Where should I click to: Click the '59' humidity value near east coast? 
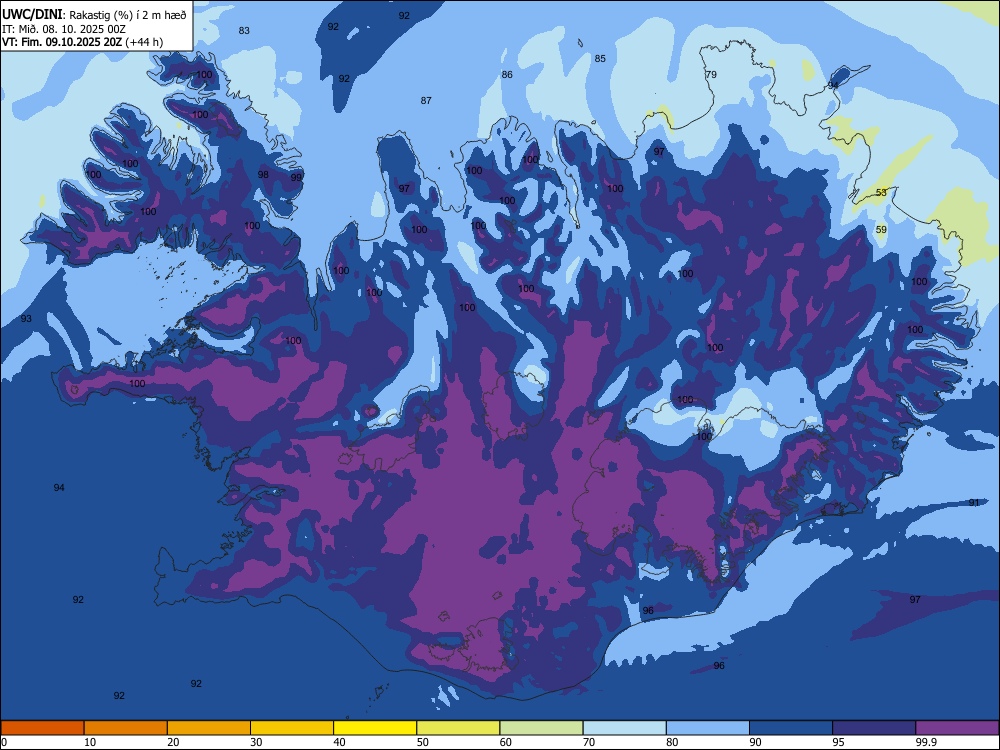pyautogui.click(x=881, y=230)
